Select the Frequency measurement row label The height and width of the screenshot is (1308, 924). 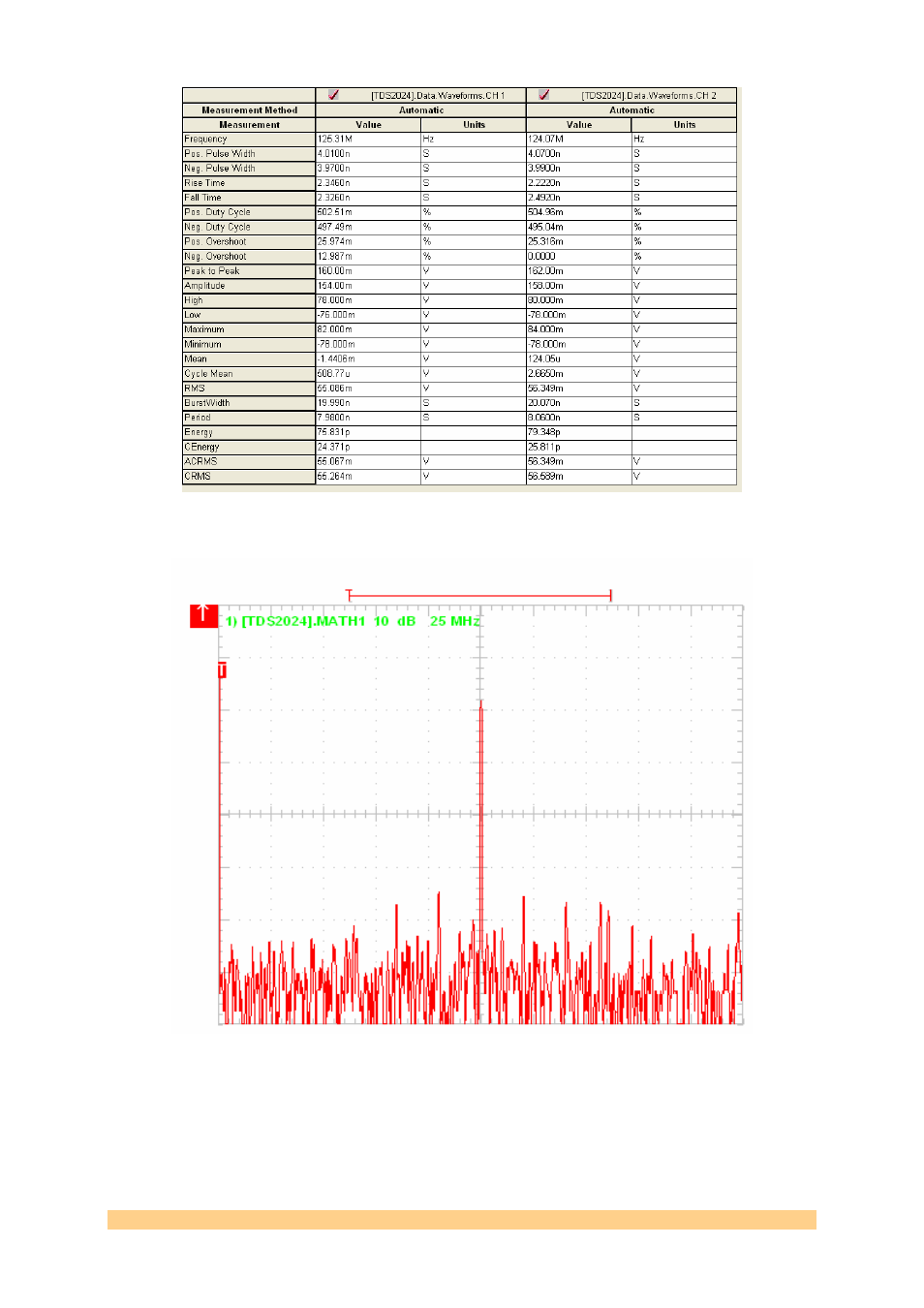pos(249,140)
